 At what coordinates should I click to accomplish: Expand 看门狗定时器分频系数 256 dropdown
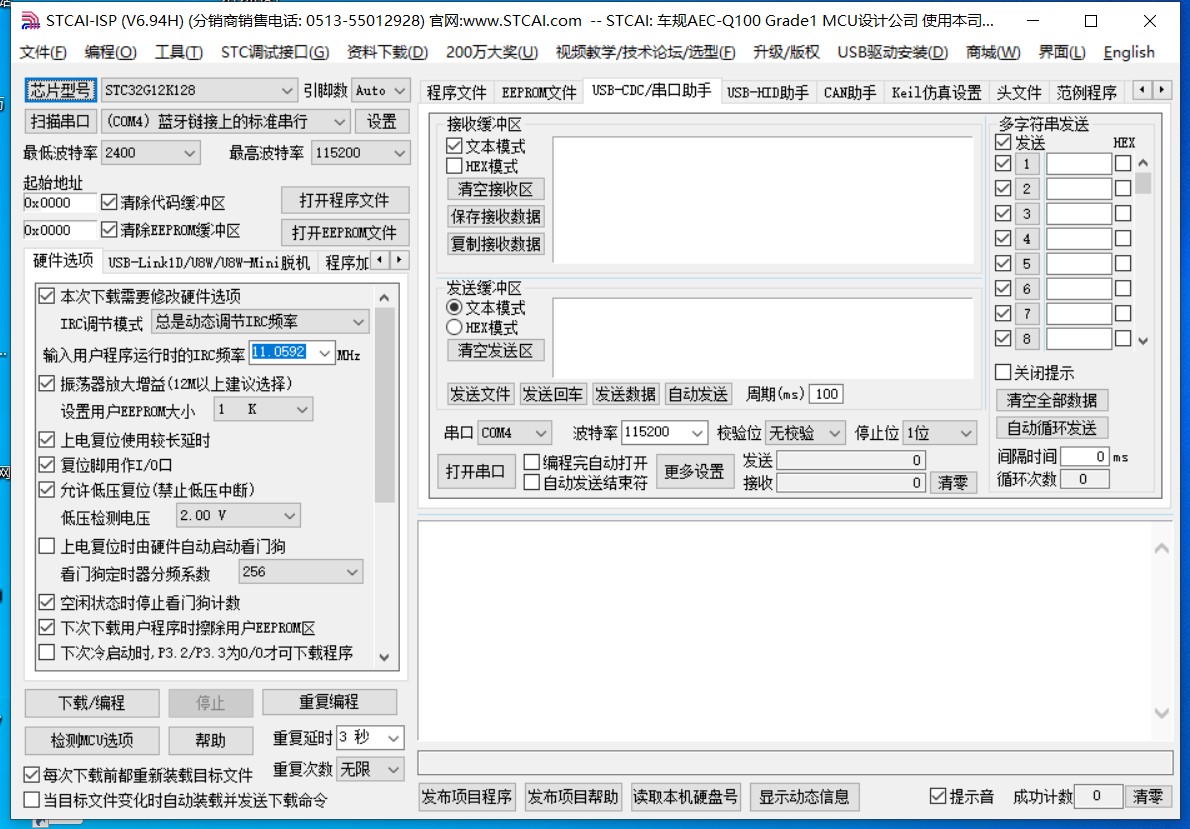tap(301, 572)
